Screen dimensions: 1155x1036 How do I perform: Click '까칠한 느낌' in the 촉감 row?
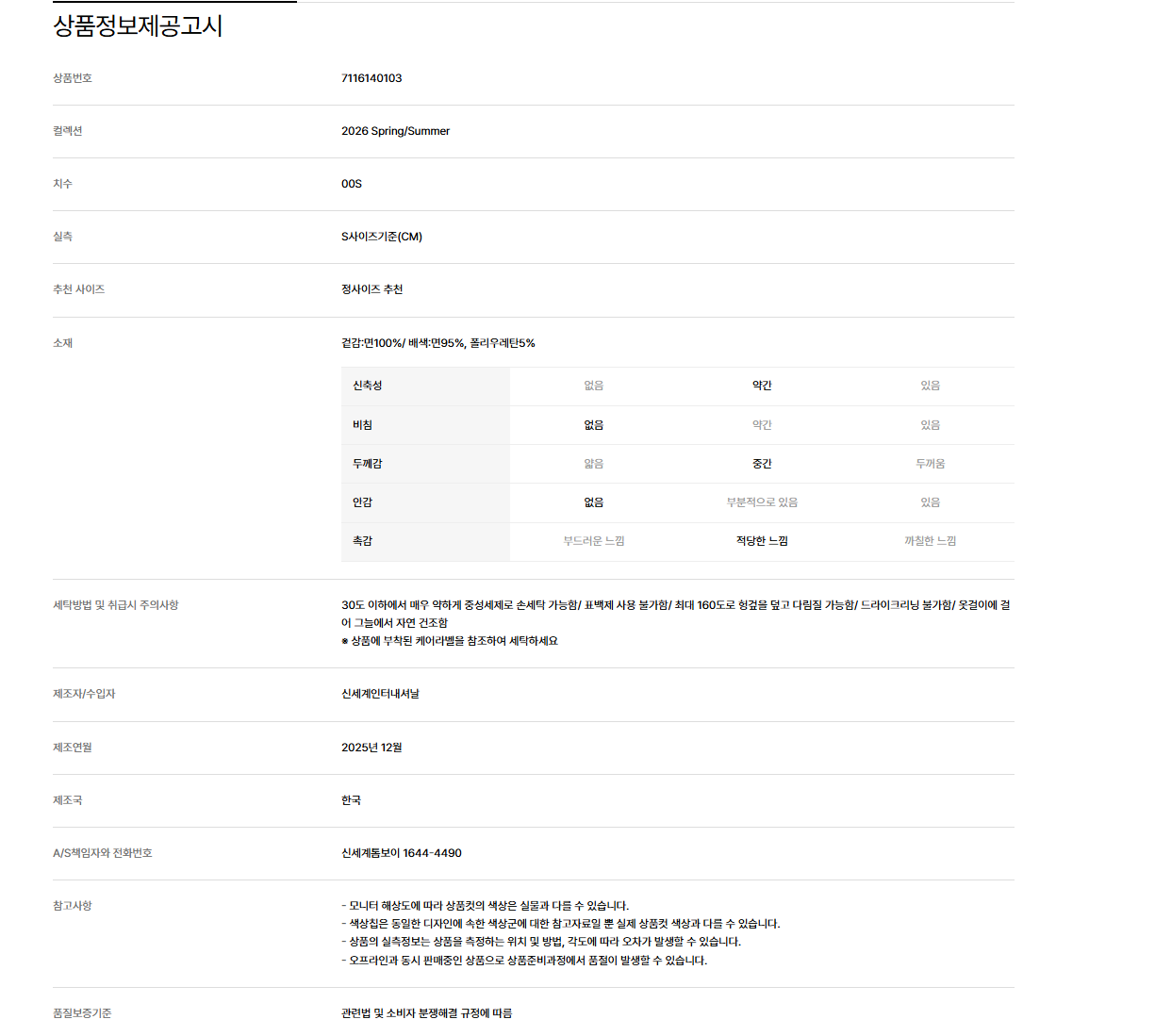930,541
